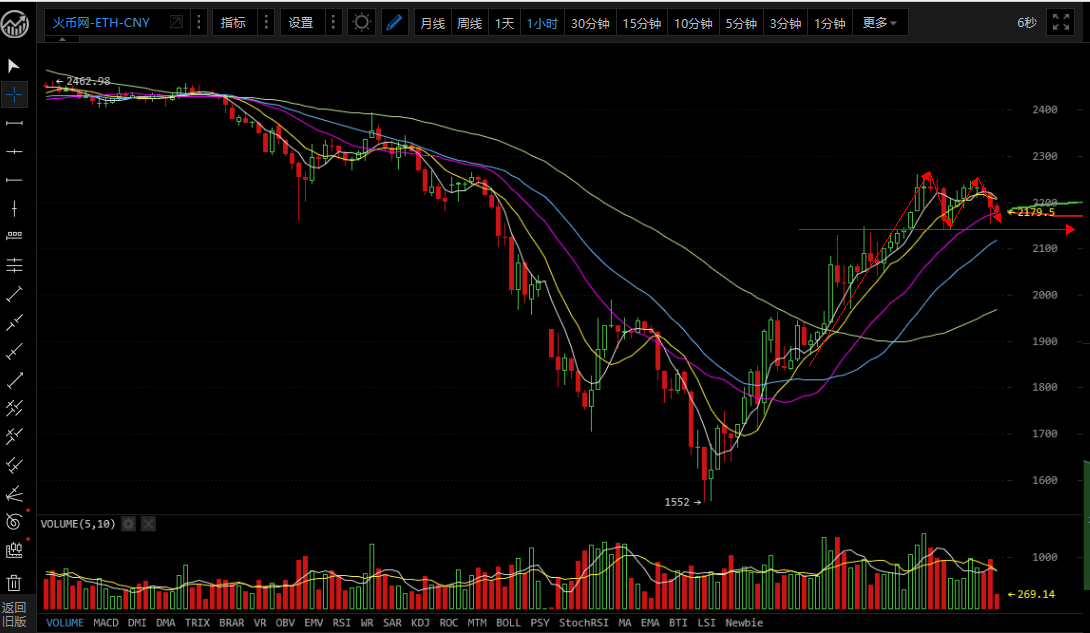This screenshot has height=633, width=1090.
Task: Select the 1小时 timeframe radio option
Action: 543,23
